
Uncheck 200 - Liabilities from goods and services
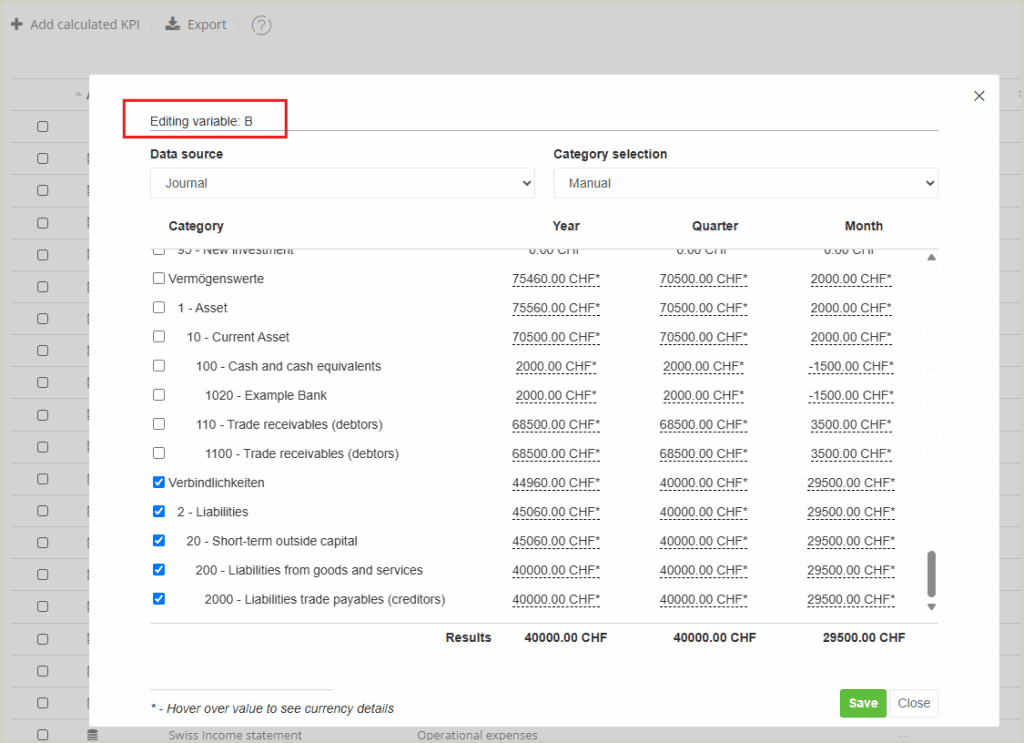[159, 569]
